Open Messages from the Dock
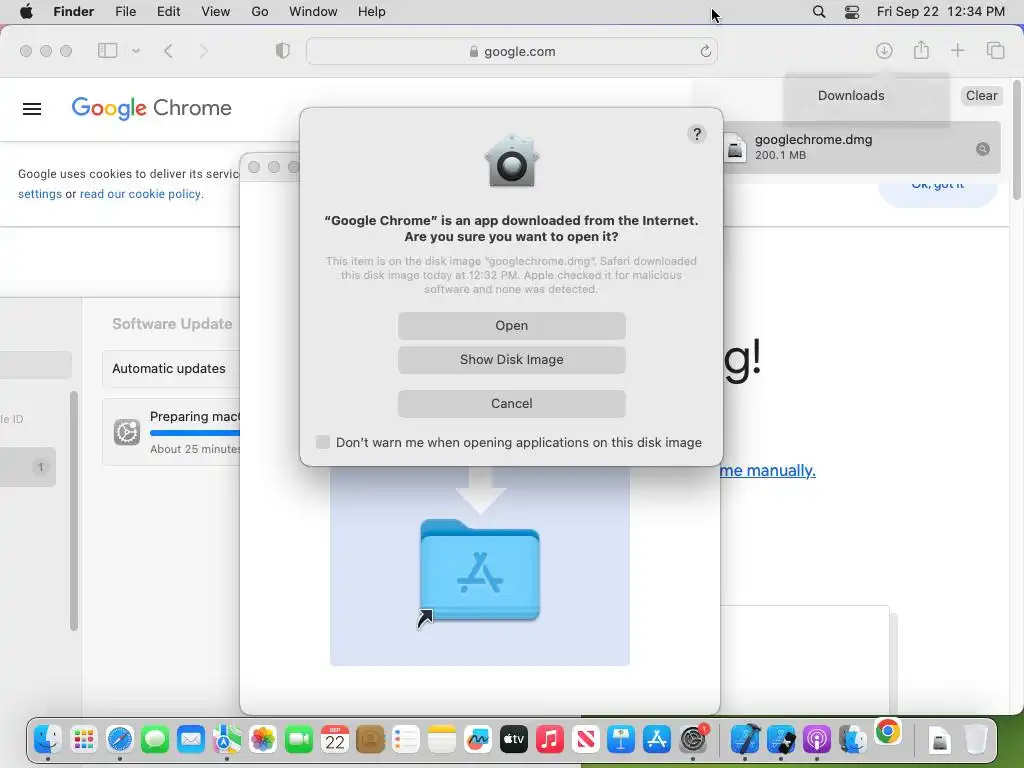The width and height of the screenshot is (1024, 768). (x=155, y=739)
